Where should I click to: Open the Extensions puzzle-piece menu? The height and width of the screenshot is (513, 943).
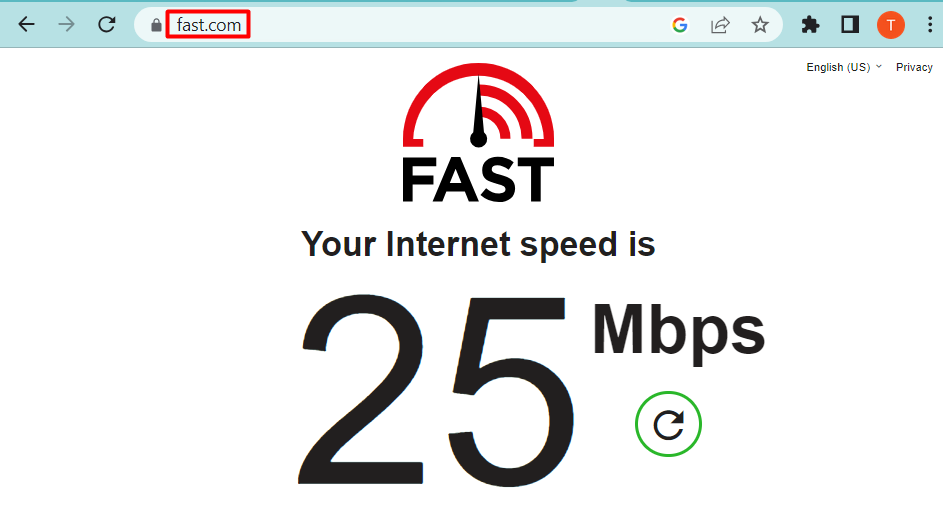coord(810,25)
